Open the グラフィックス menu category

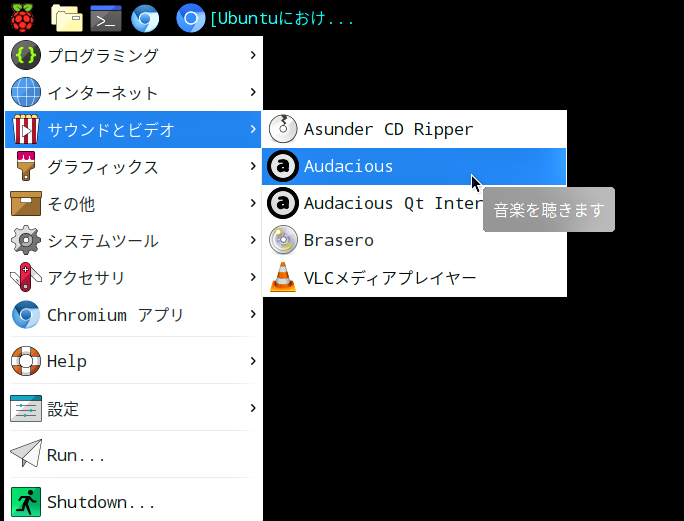[x=133, y=166]
